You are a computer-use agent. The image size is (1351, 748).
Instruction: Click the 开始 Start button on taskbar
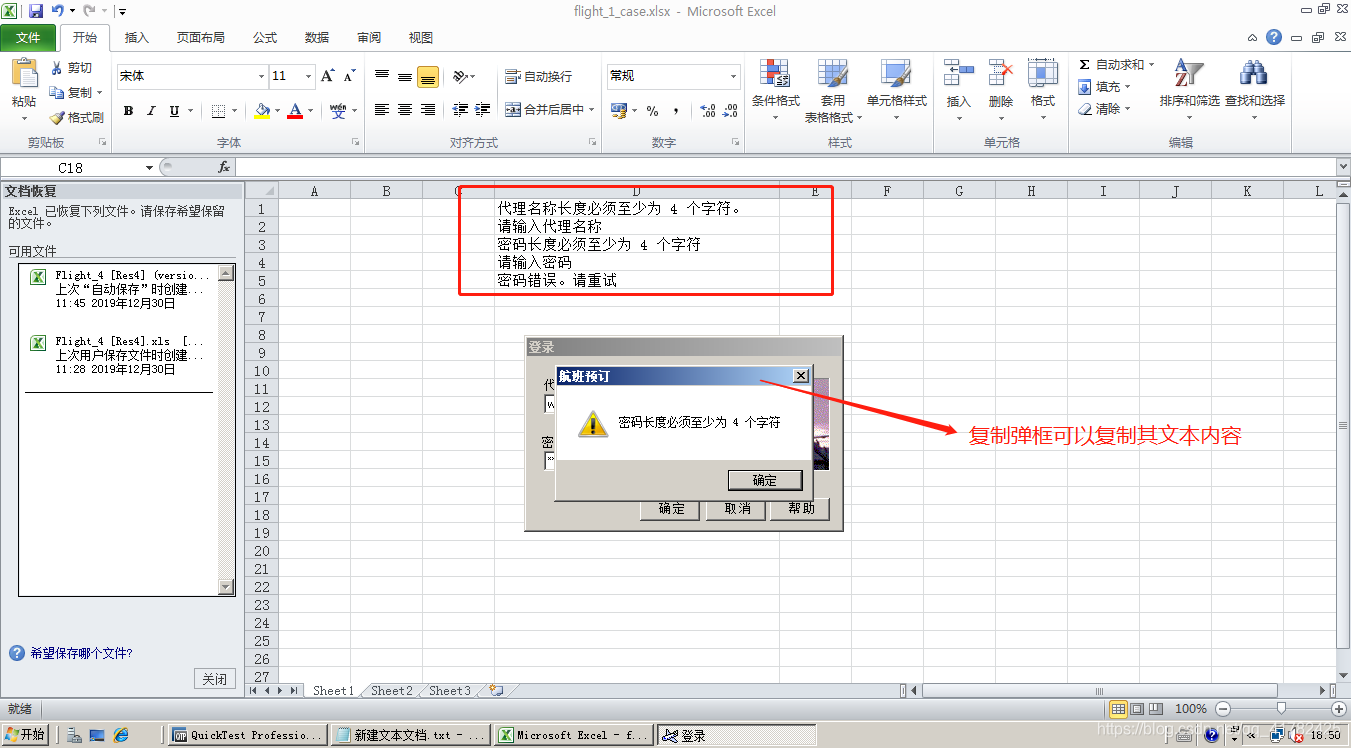(x=26, y=735)
